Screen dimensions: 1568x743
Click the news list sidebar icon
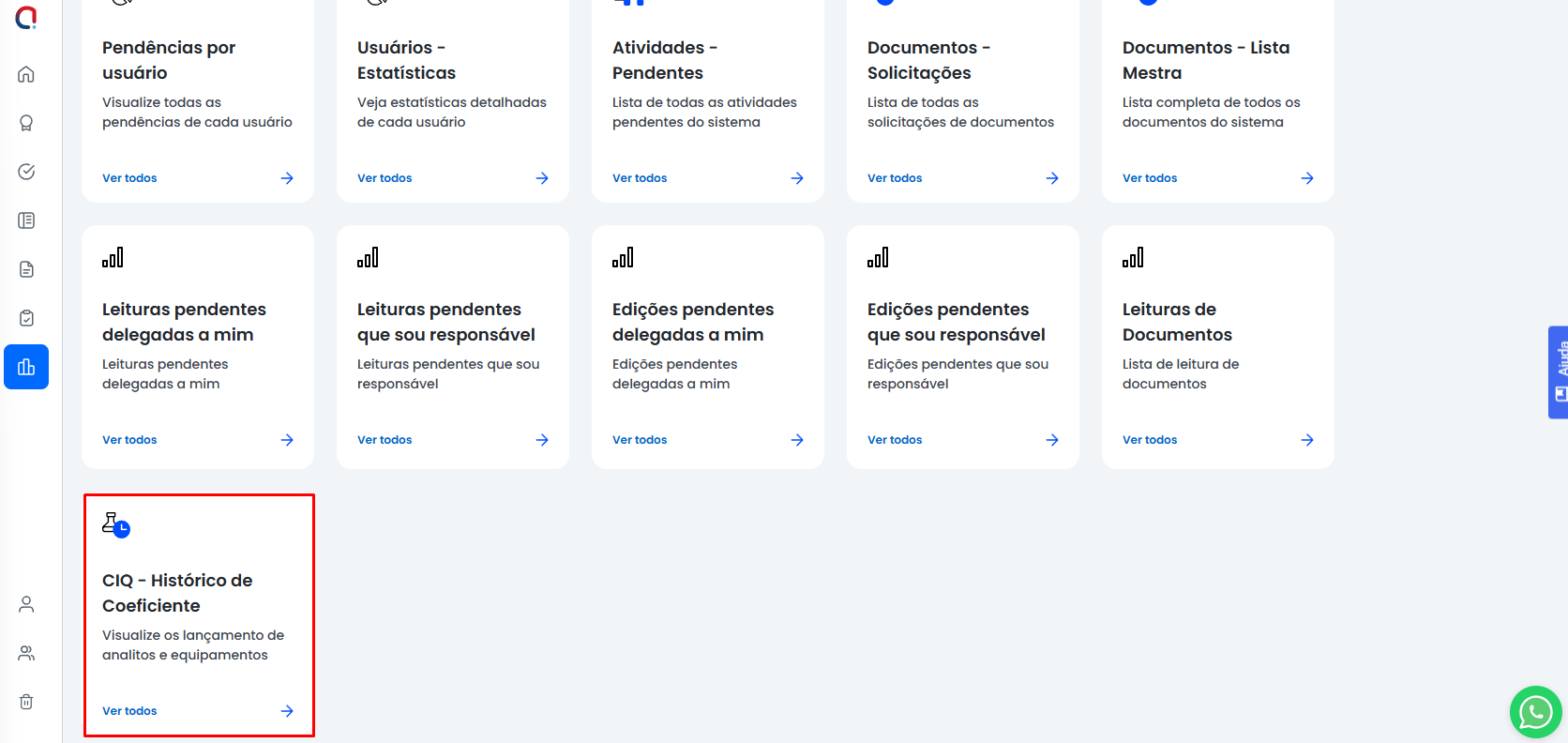[26, 220]
